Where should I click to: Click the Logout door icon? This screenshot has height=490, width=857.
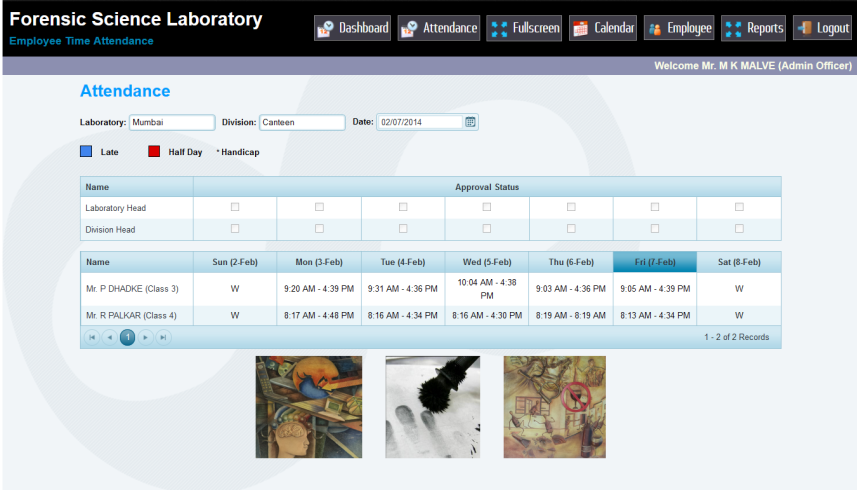point(805,28)
